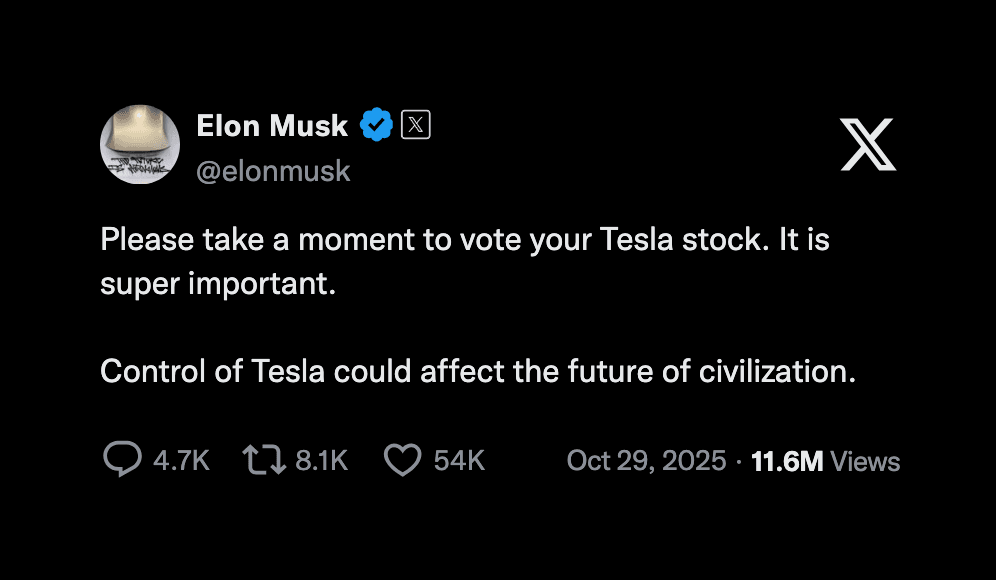
Task: Click the tweet body to open the post
Action: [470, 305]
